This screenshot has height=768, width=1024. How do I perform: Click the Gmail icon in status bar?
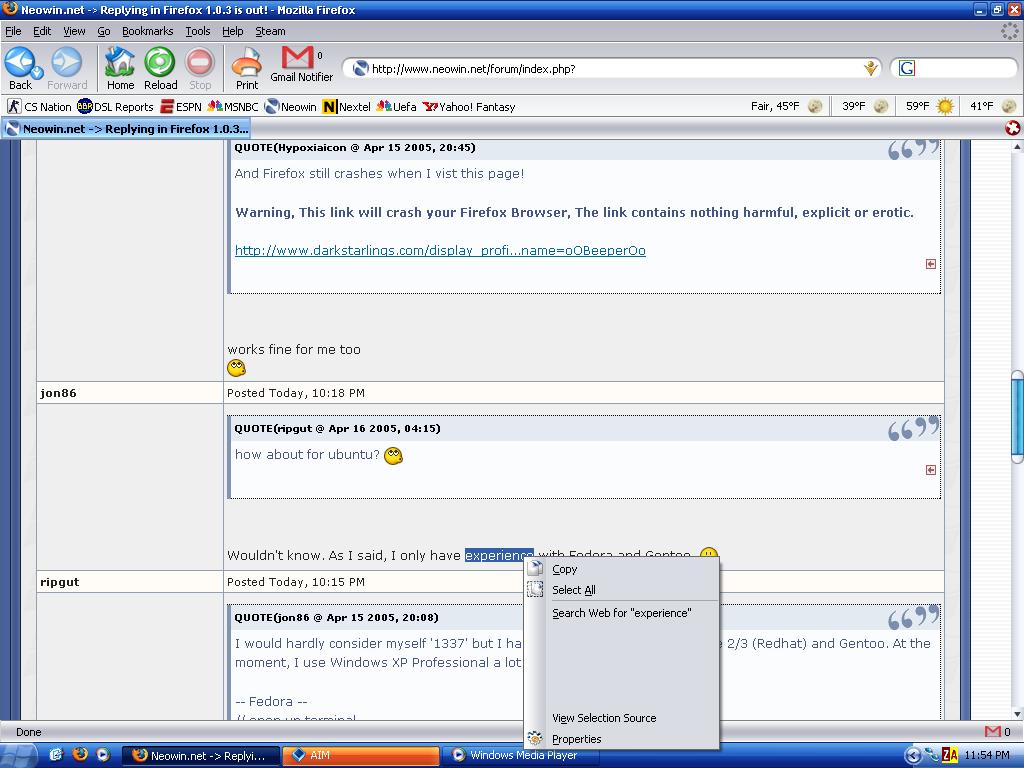(993, 732)
